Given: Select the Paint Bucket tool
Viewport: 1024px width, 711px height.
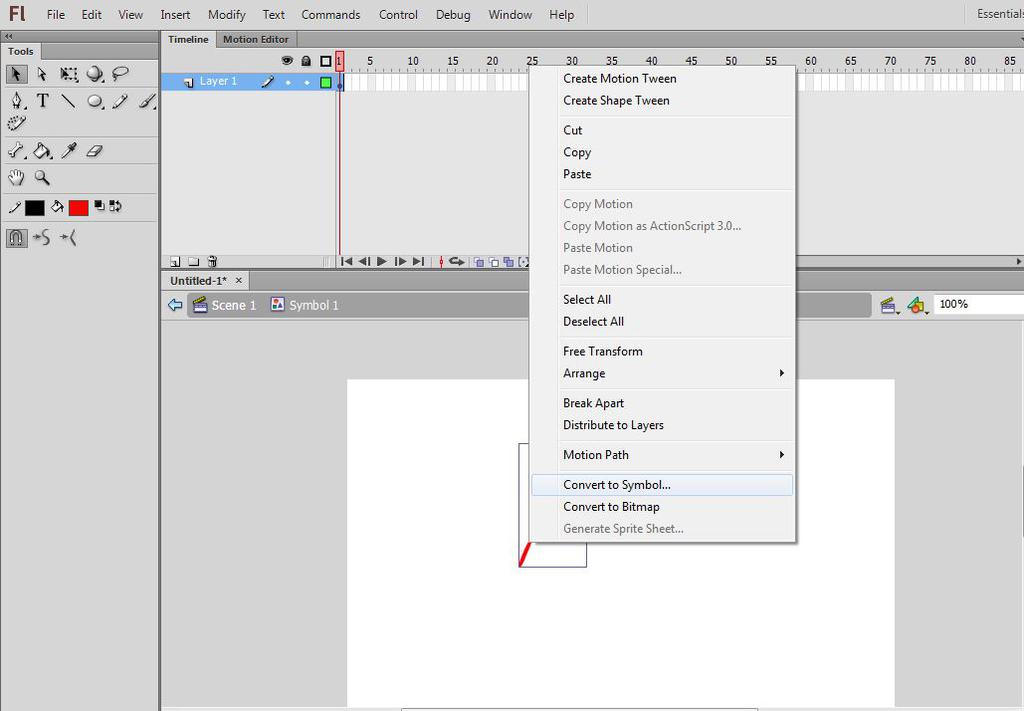Looking at the screenshot, I should pos(42,151).
